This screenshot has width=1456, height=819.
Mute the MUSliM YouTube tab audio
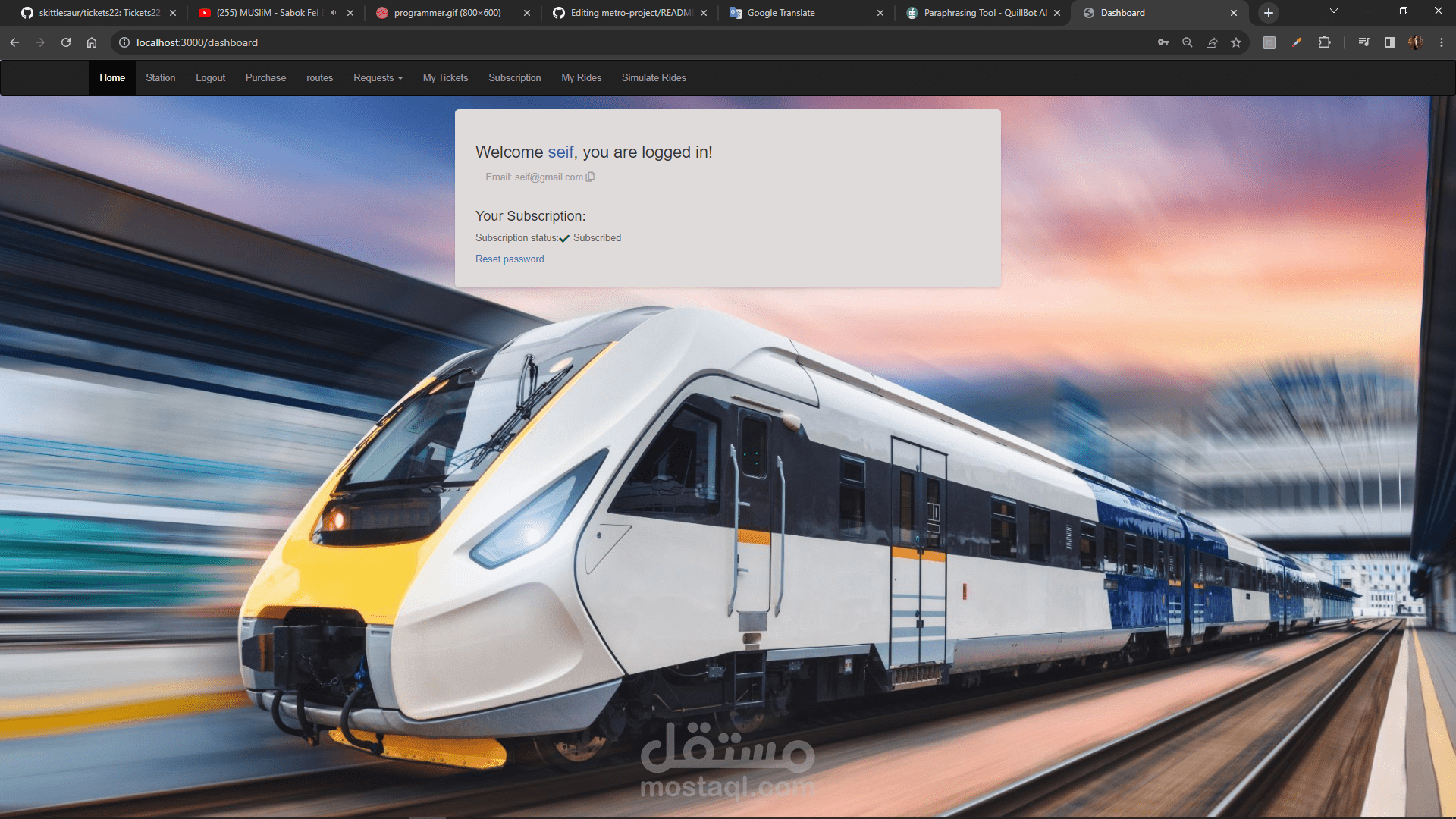coord(334,13)
